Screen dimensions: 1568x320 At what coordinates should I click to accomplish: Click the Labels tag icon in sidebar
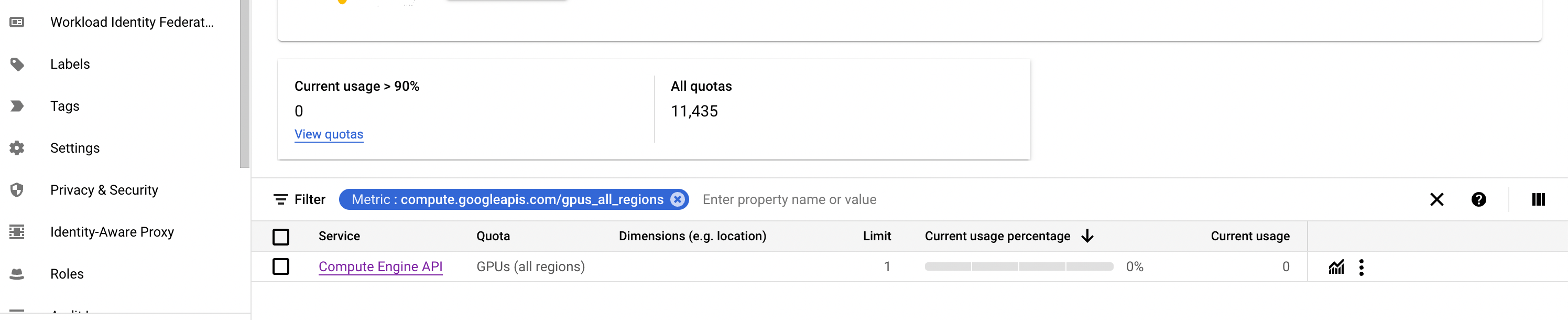click(x=17, y=64)
